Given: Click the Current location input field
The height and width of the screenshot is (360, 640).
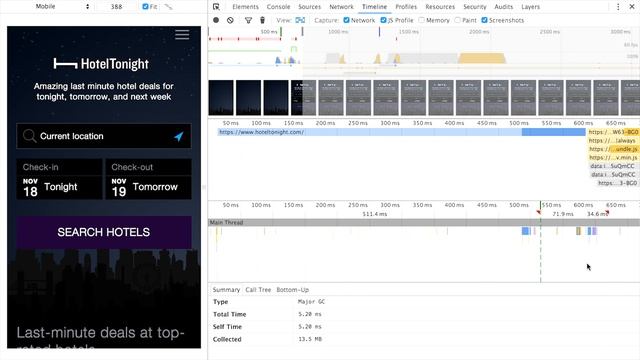Looking at the screenshot, I should (x=104, y=136).
